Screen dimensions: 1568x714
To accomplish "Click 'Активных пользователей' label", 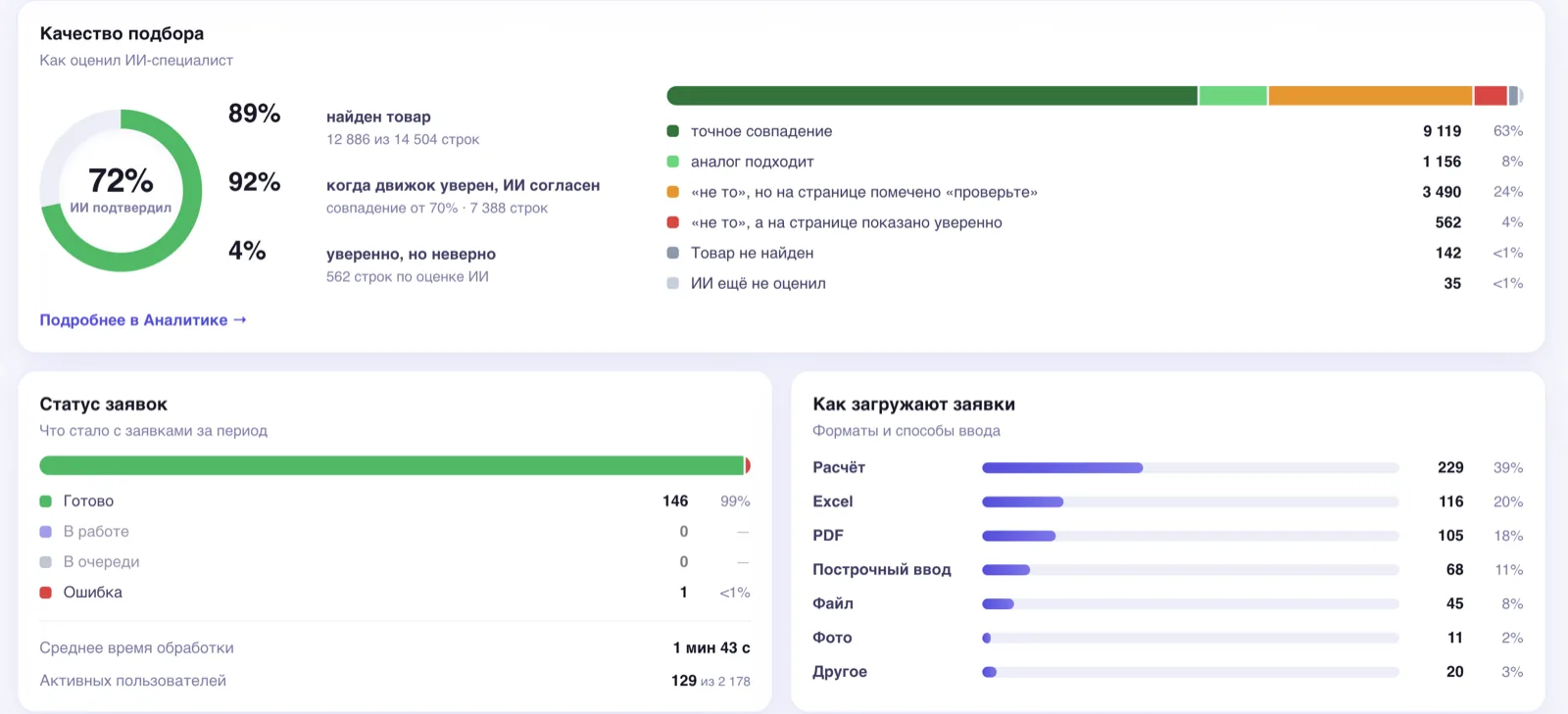I will (x=132, y=681).
